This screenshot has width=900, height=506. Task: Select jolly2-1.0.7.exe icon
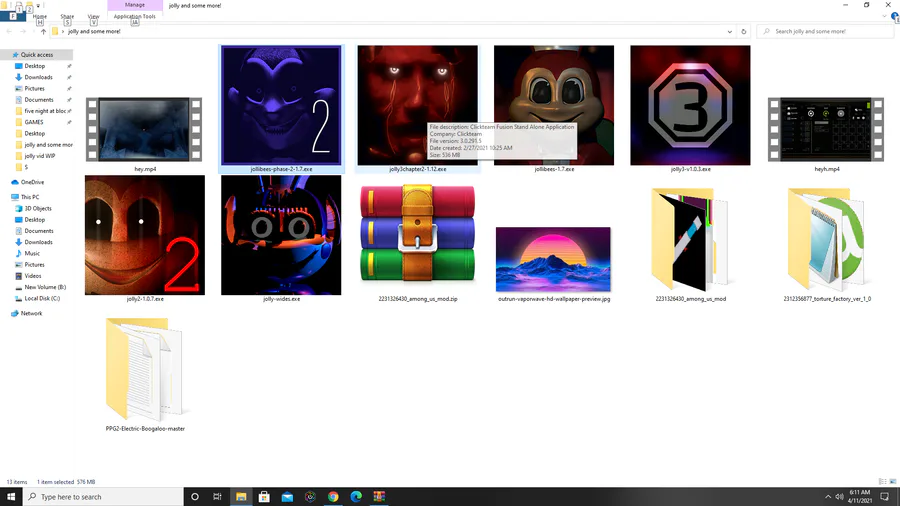[x=145, y=235]
